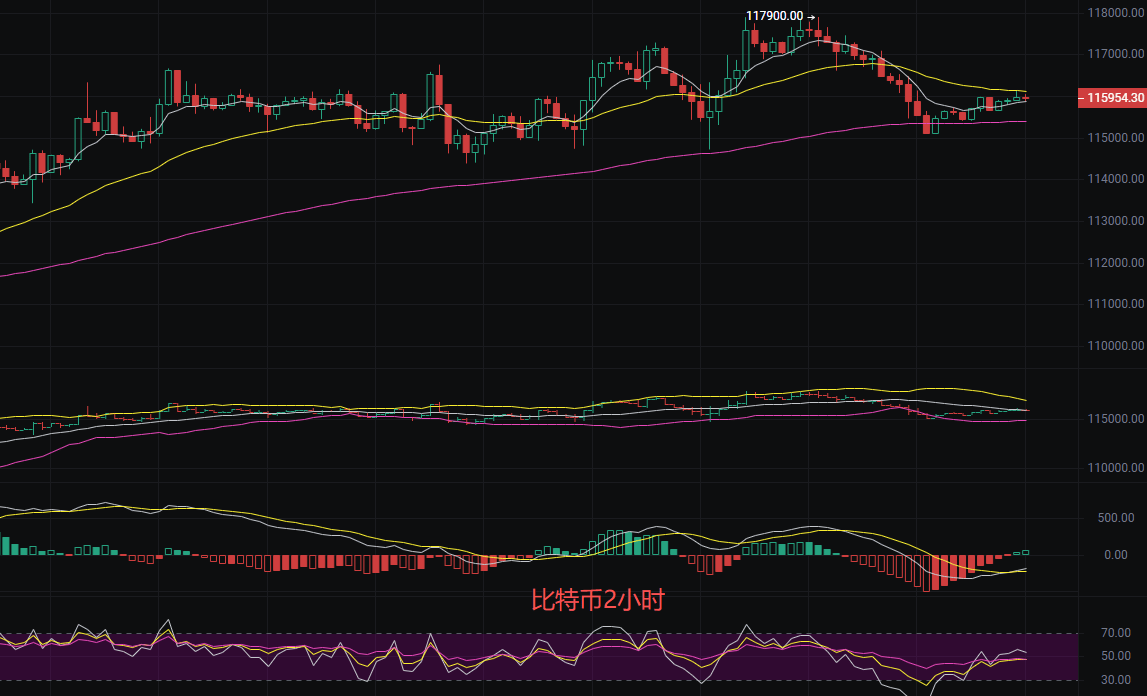The height and width of the screenshot is (696, 1147).
Task: Click the arrow beside the 117900.00 label
Action: [812, 16]
